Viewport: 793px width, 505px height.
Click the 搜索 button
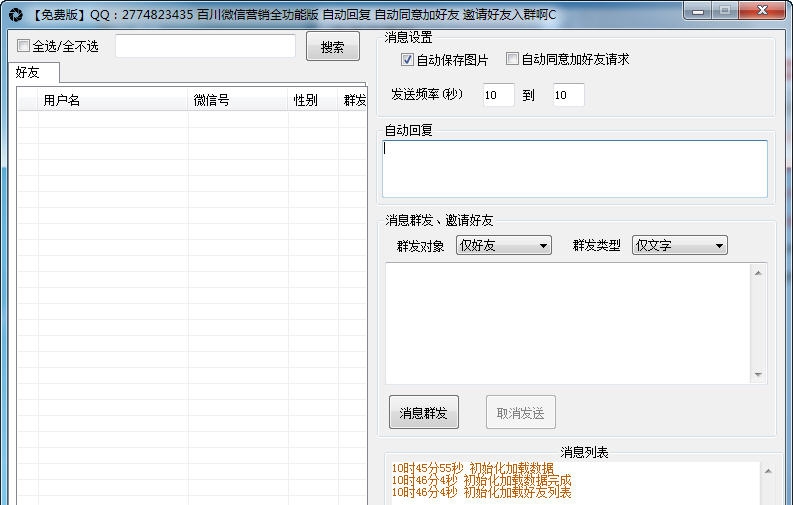(x=333, y=47)
